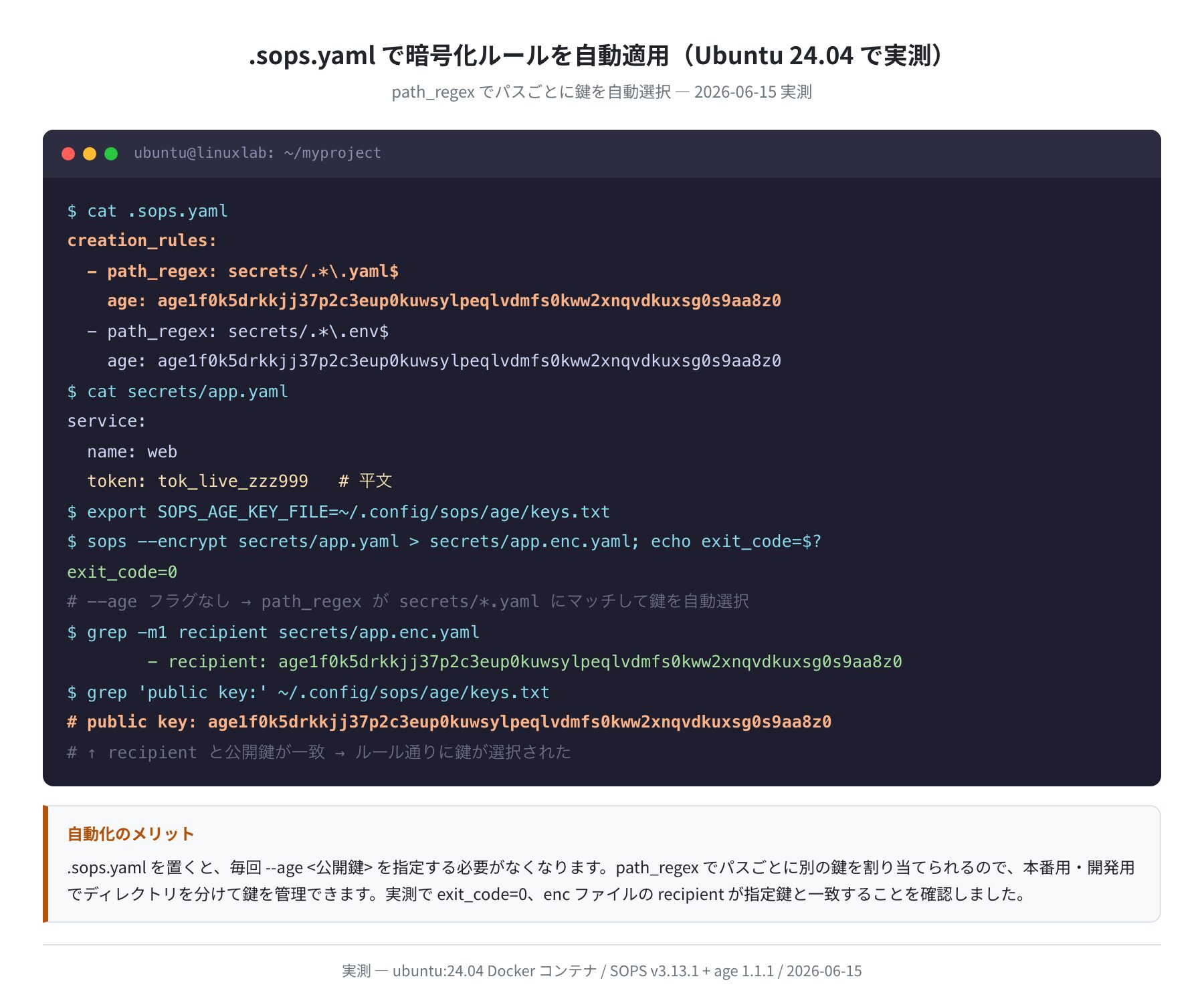
Task: Click the green '- recipient:' output line
Action: [524, 662]
